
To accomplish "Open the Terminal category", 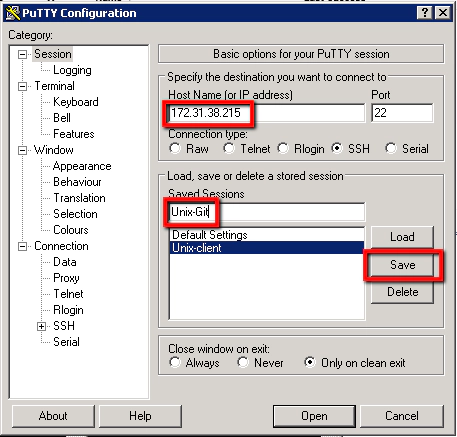I will (54, 86).
